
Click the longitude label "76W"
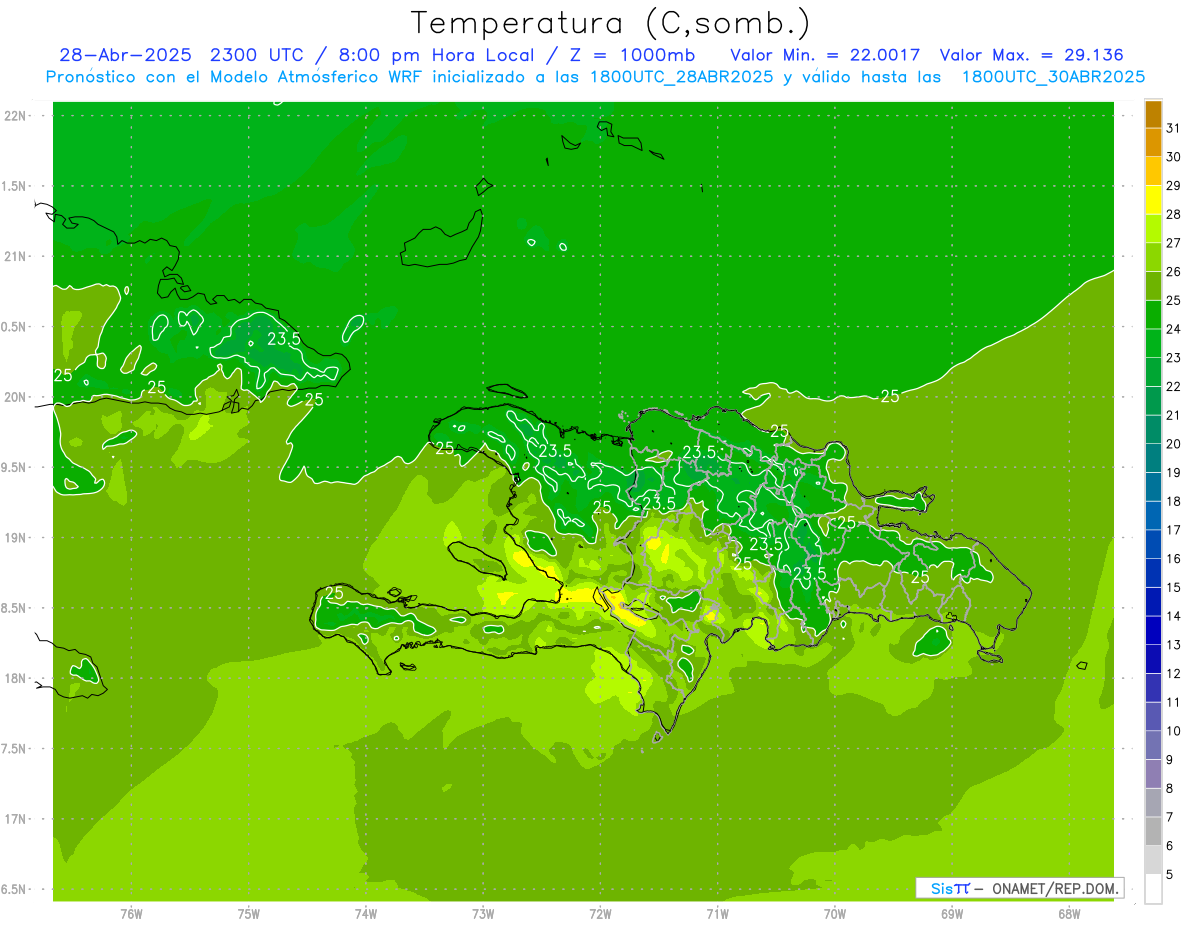(x=131, y=914)
